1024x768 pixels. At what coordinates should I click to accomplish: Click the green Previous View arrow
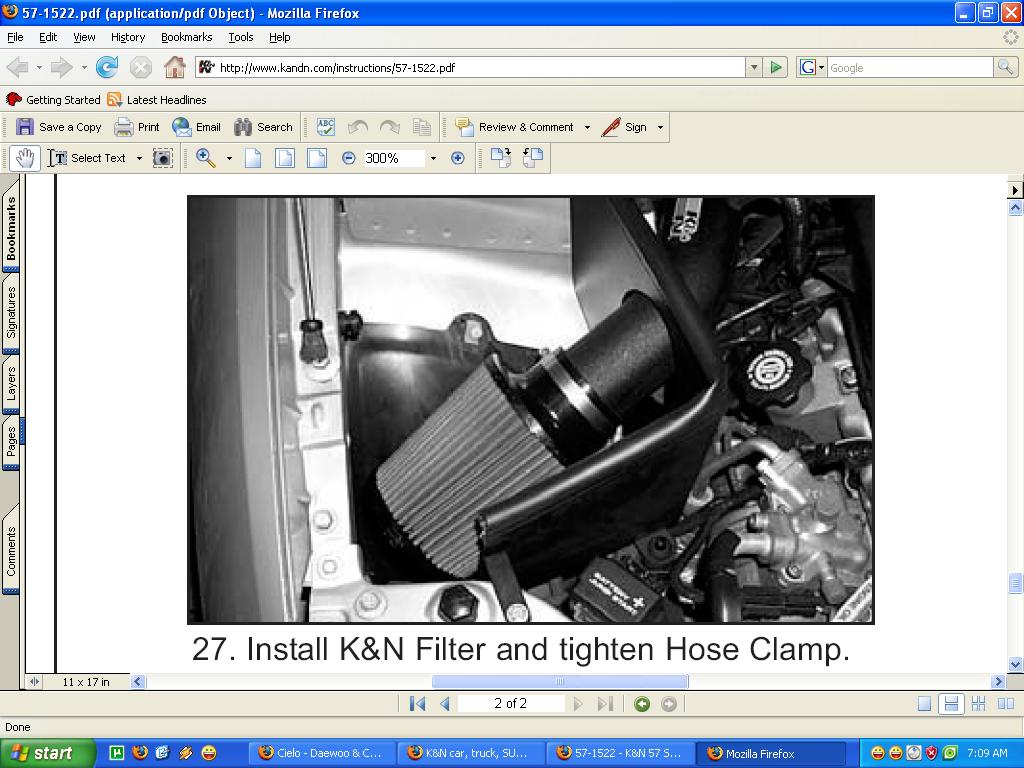click(x=642, y=704)
